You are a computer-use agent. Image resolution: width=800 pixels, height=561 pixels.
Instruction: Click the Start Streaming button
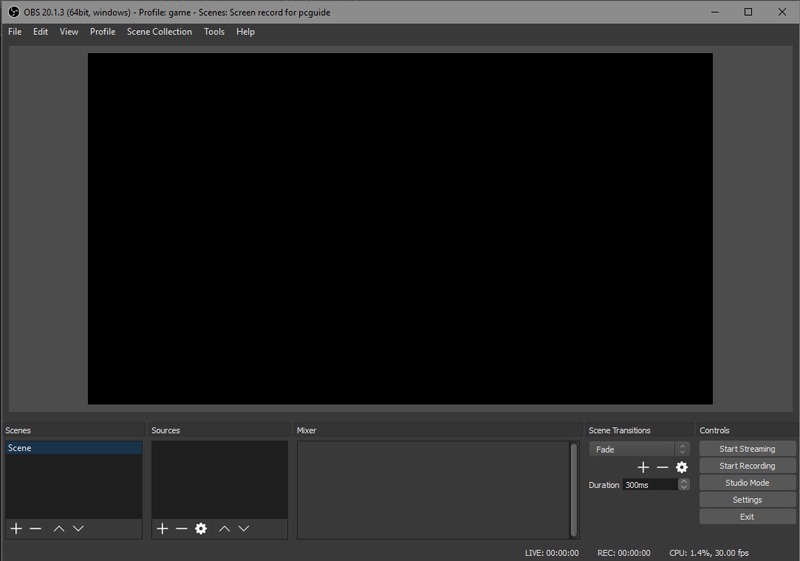point(747,449)
